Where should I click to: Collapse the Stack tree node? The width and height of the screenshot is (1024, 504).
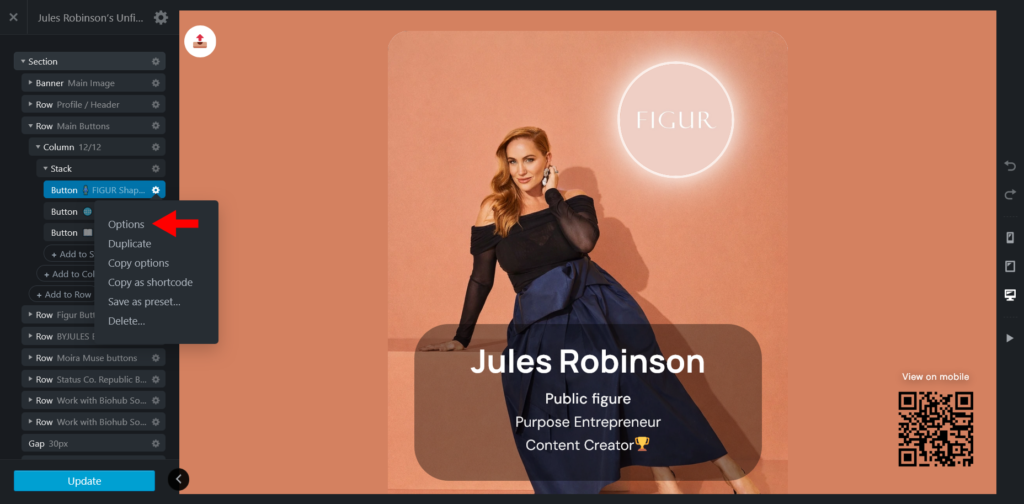click(x=46, y=168)
